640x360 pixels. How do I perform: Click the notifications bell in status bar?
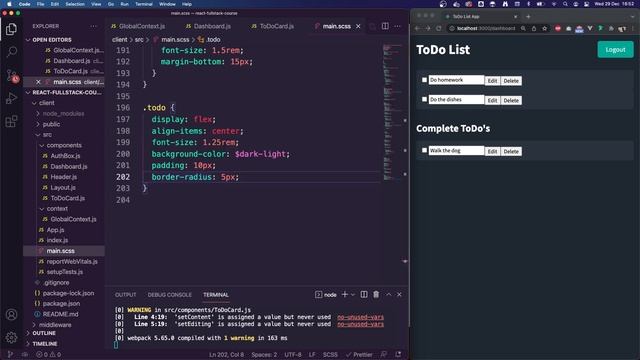(398, 354)
